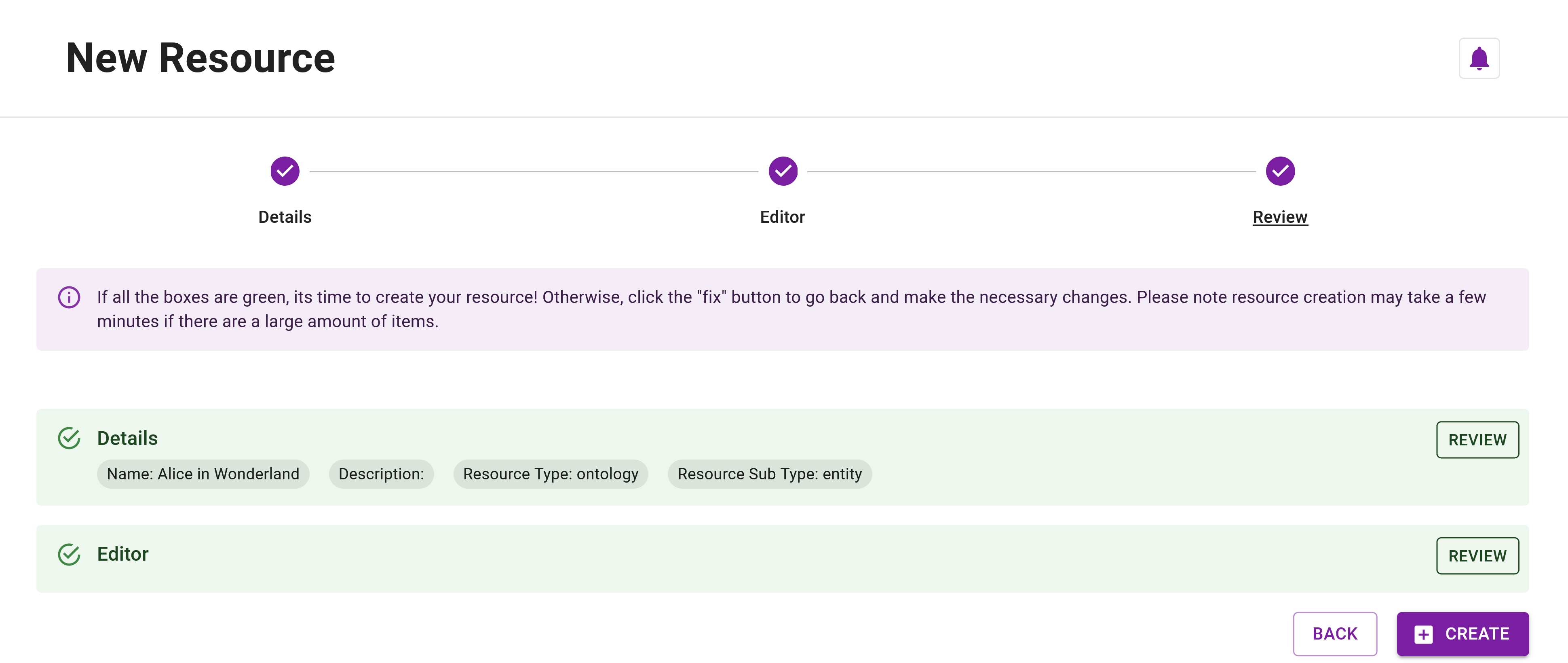Click the Editor step checkmark icon
This screenshot has width=1568, height=663.
[784, 170]
